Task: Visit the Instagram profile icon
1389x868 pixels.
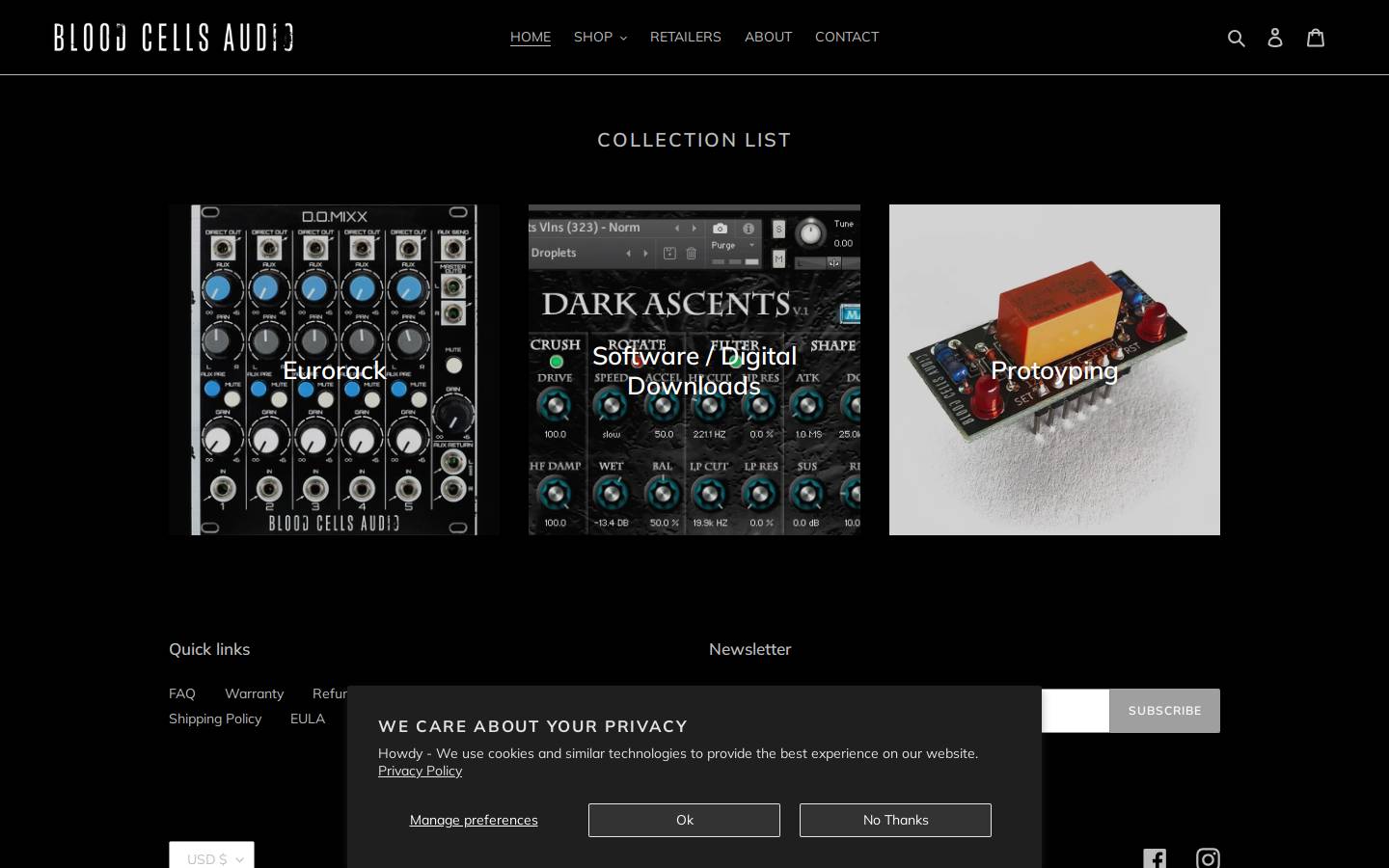Action: (x=1208, y=858)
